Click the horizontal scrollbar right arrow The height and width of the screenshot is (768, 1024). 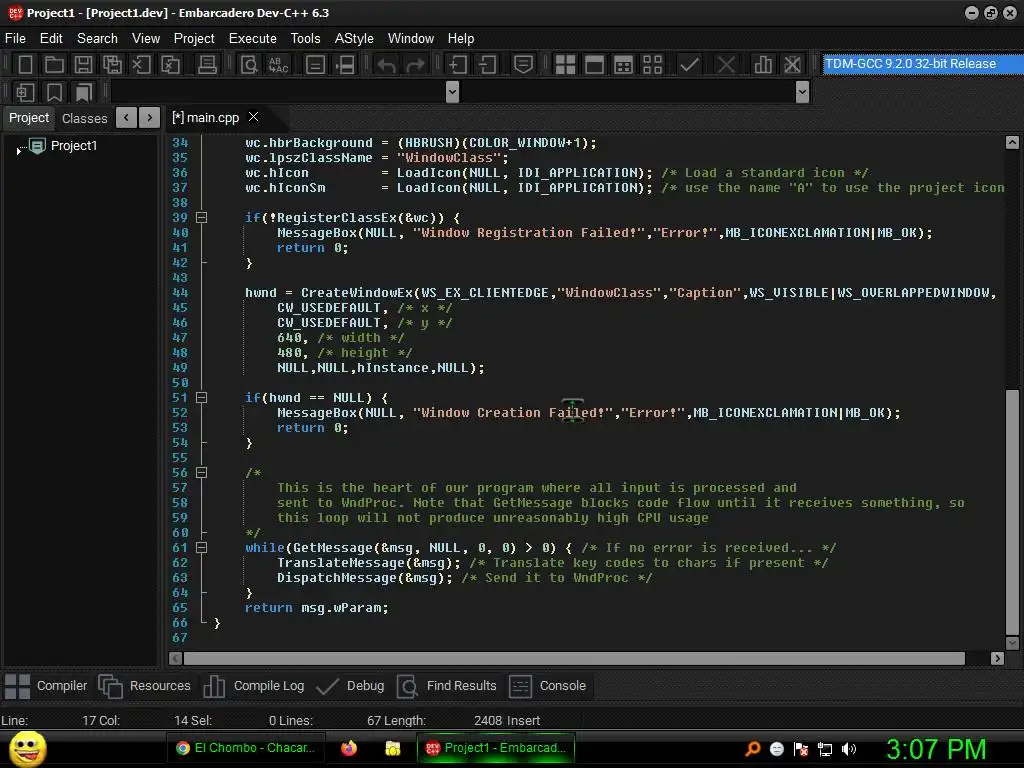tap(997, 658)
